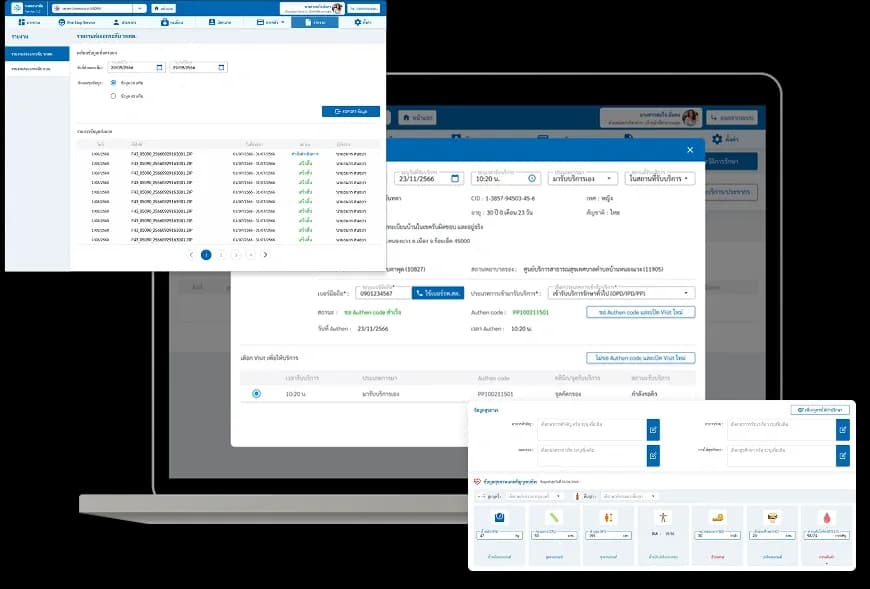
Task: Click edit icon of top-left health text box
Action: (653, 430)
